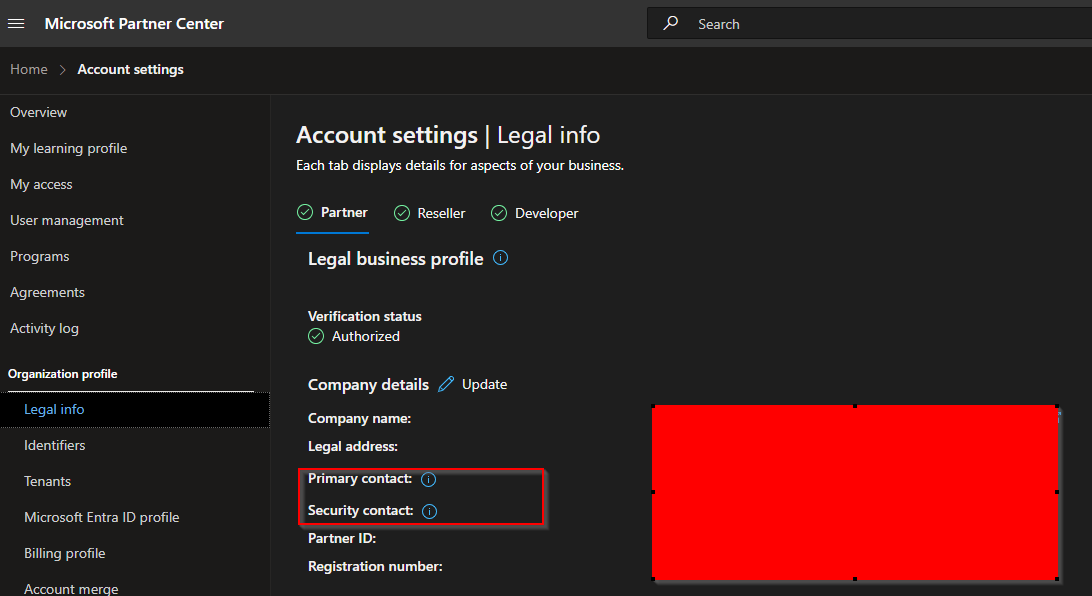This screenshot has height=596, width=1092.
Task: Click the Security contact label
Action: click(361, 510)
